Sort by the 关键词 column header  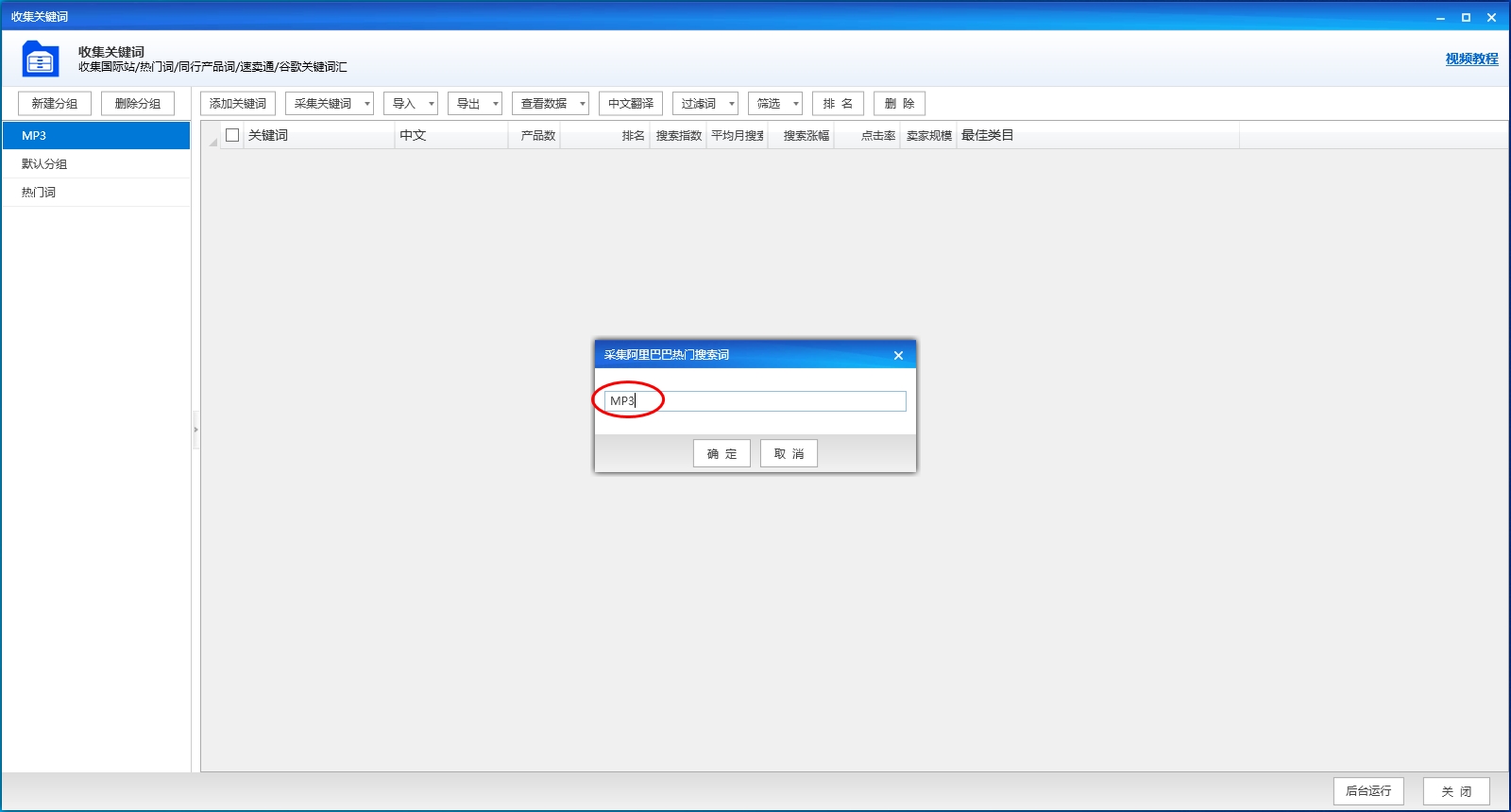(319, 135)
